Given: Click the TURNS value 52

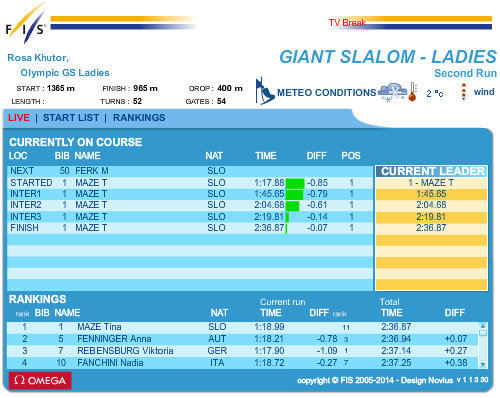Looking at the screenshot, I should click(x=137, y=101).
